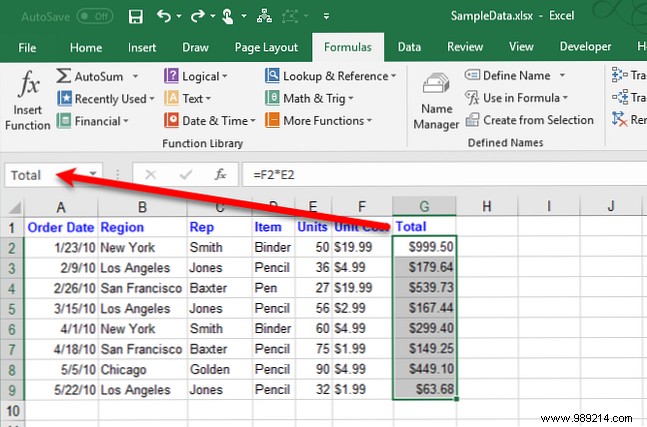Click the Redo arrow icon
This screenshot has width=647, height=427.
coord(198,17)
